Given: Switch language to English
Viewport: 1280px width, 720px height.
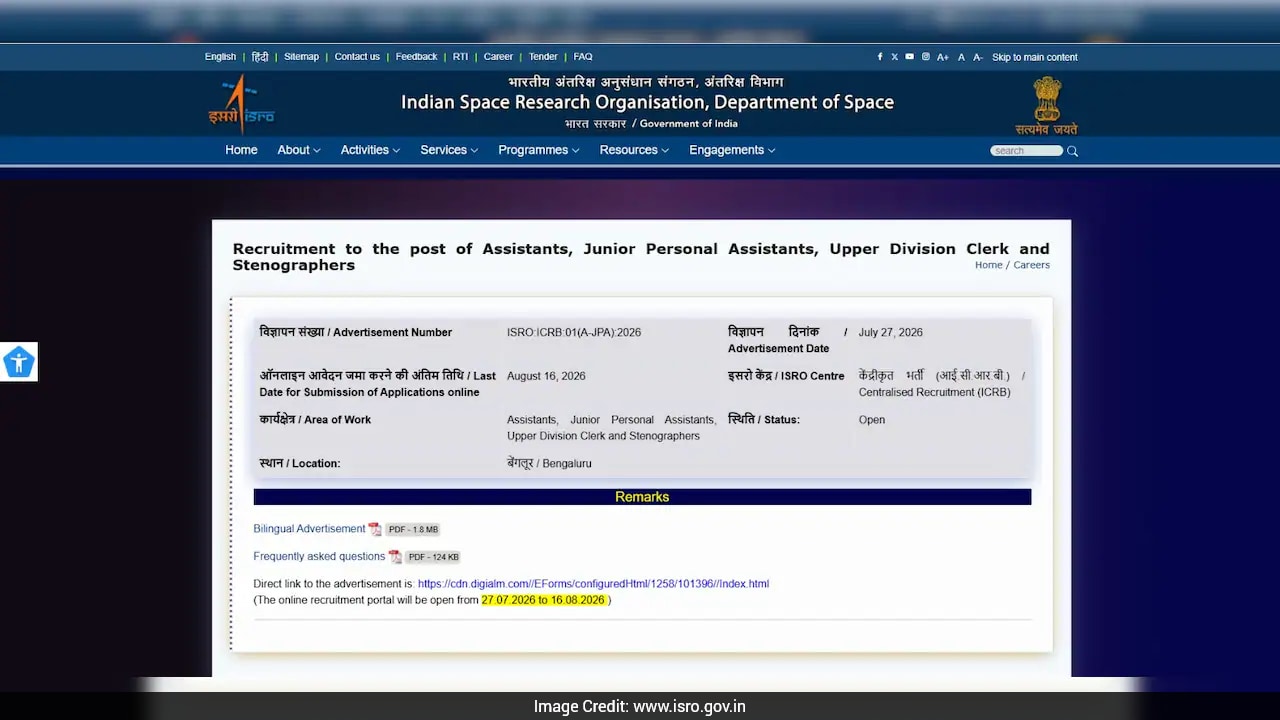Looking at the screenshot, I should 220,57.
